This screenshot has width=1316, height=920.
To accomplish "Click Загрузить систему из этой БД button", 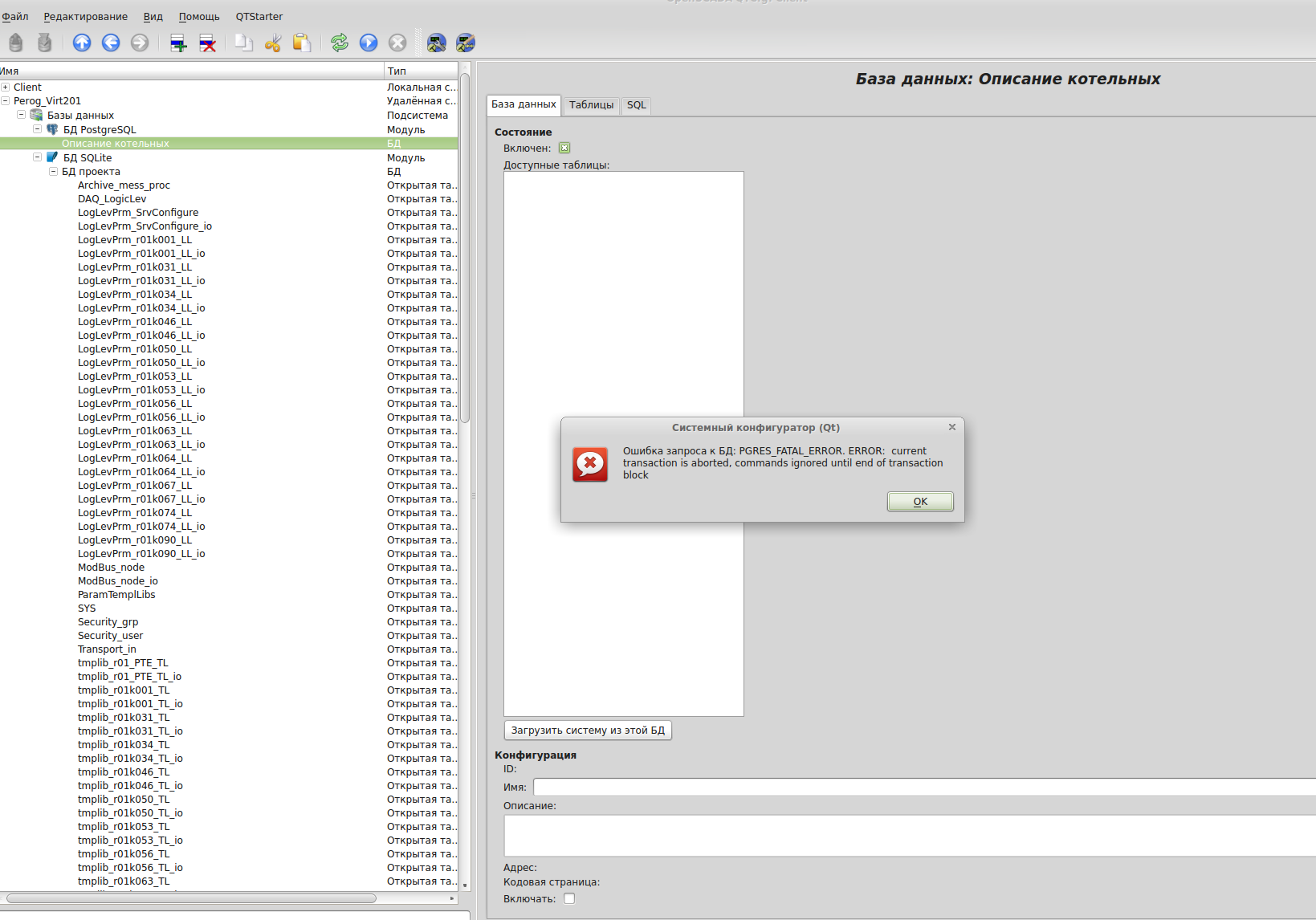I will pyautogui.click(x=588, y=731).
